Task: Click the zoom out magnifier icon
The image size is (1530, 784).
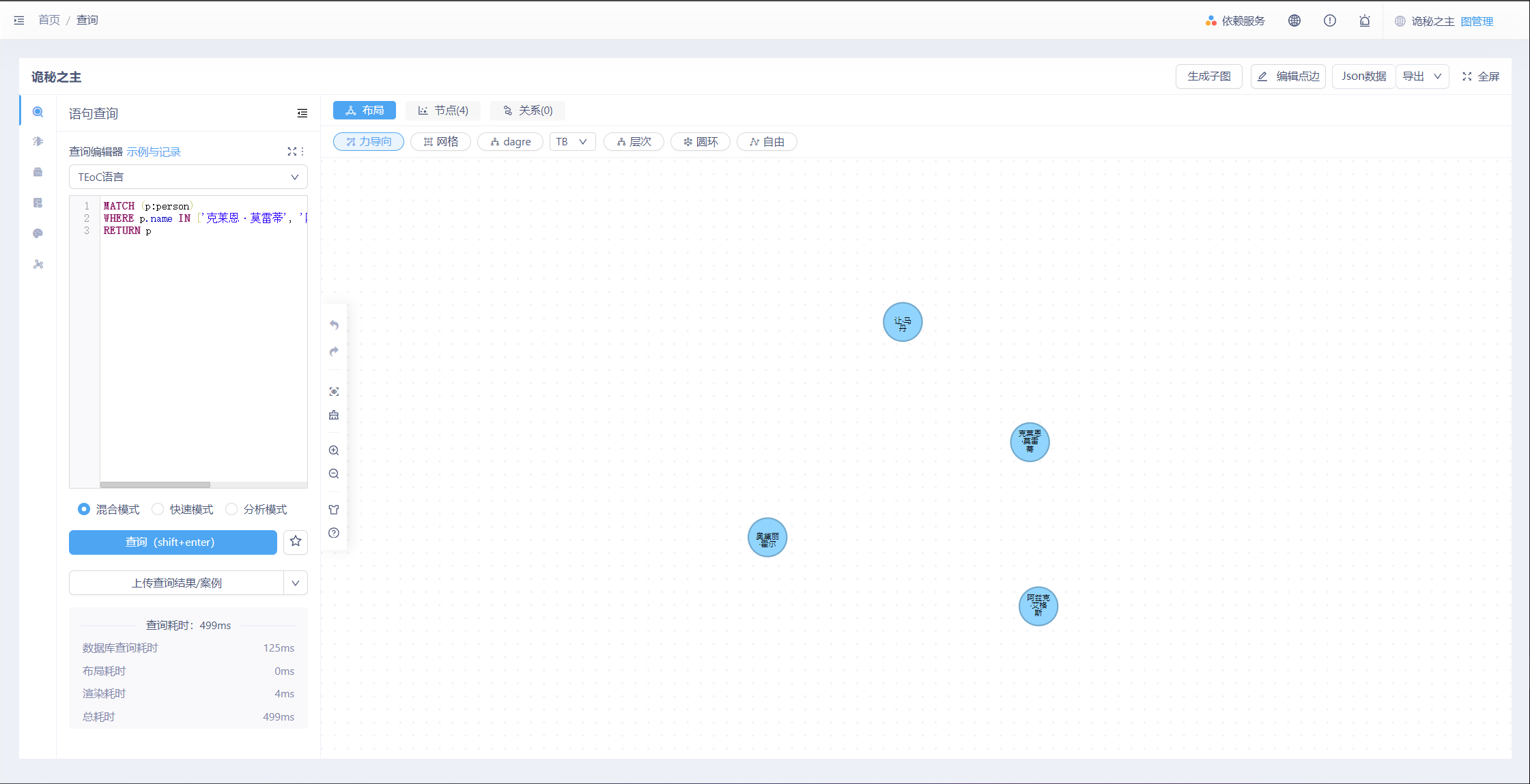Action: click(x=334, y=474)
